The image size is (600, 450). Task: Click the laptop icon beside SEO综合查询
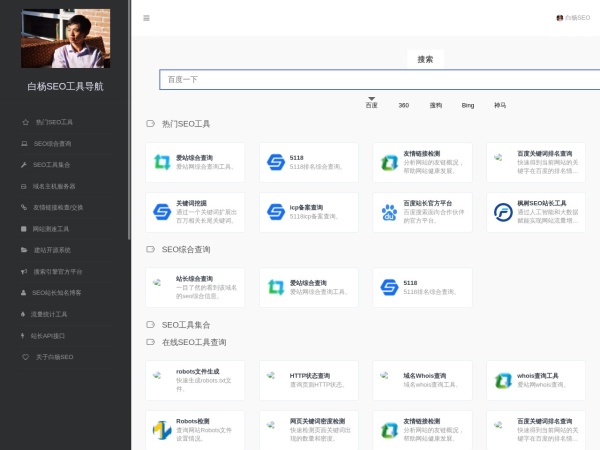[24, 143]
